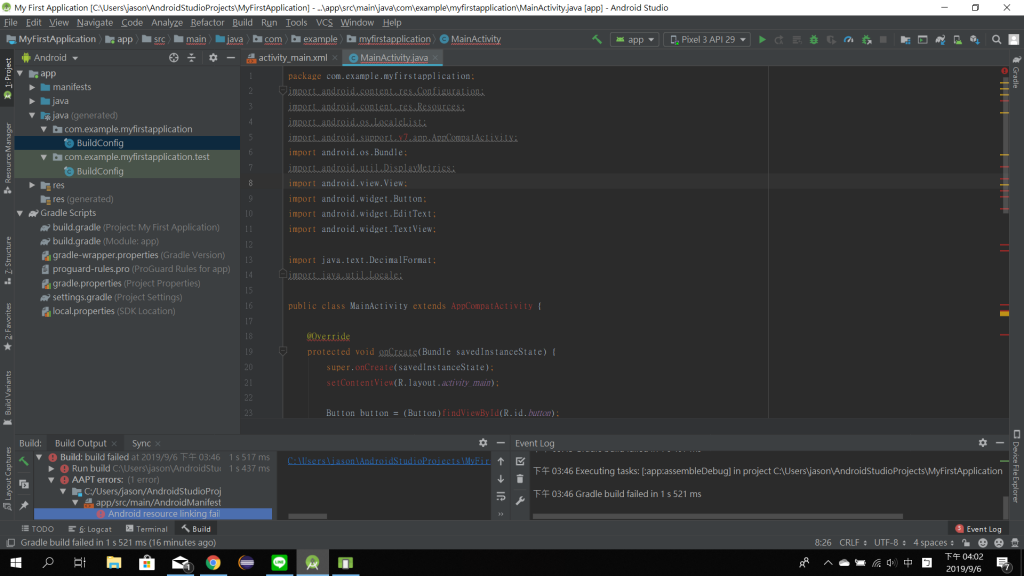The image size is (1024, 576).
Task: Open the Terminal tool window tab
Action: (x=146, y=529)
